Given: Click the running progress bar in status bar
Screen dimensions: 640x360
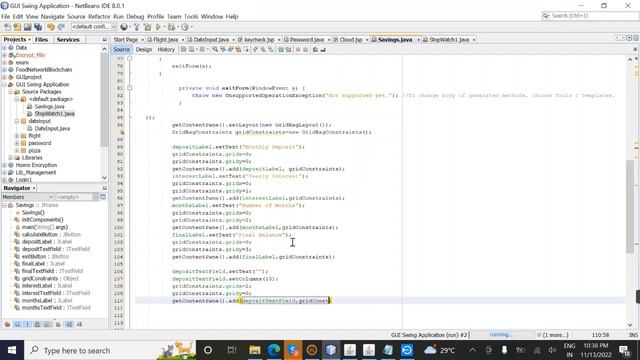Looking at the screenshot, I should [x=502, y=335].
